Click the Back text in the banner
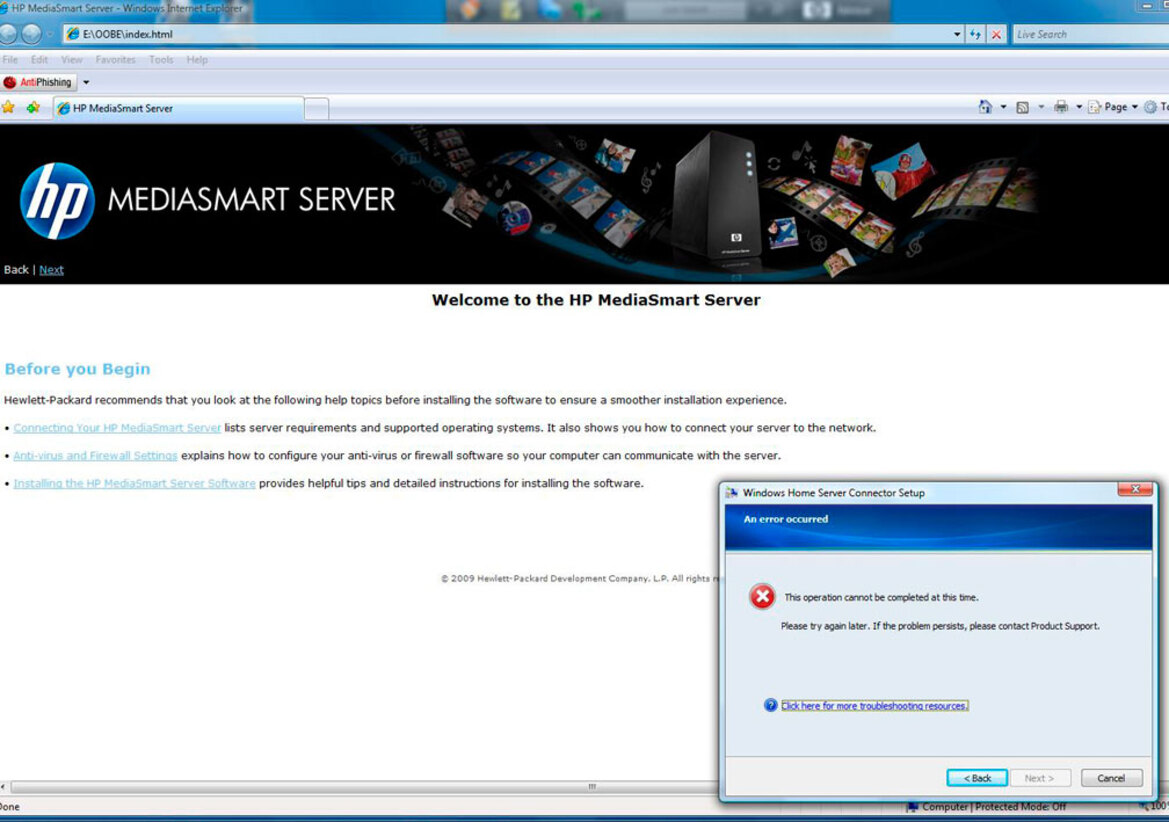 point(16,270)
